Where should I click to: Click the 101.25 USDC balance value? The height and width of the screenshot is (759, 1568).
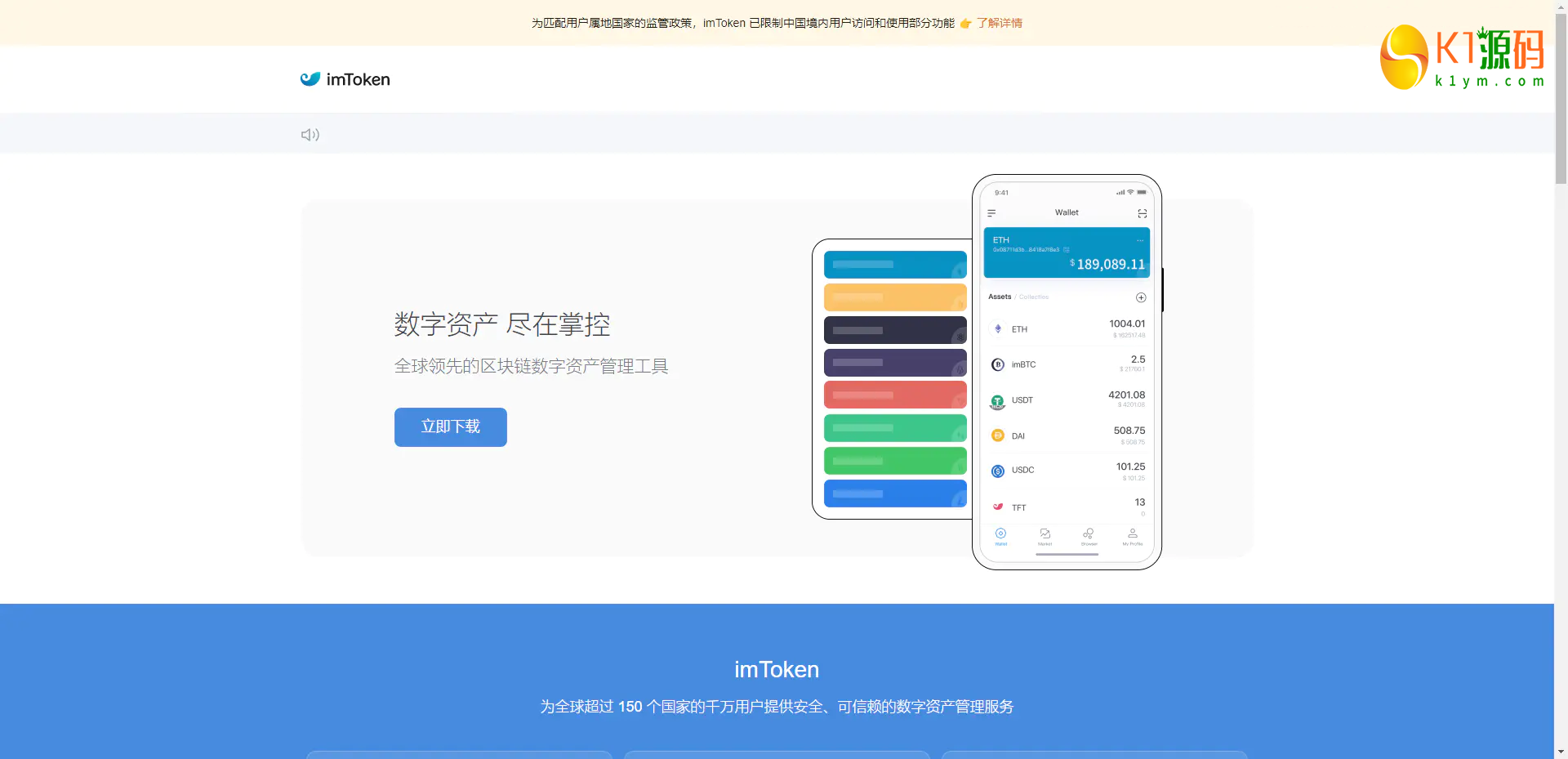(1131, 467)
